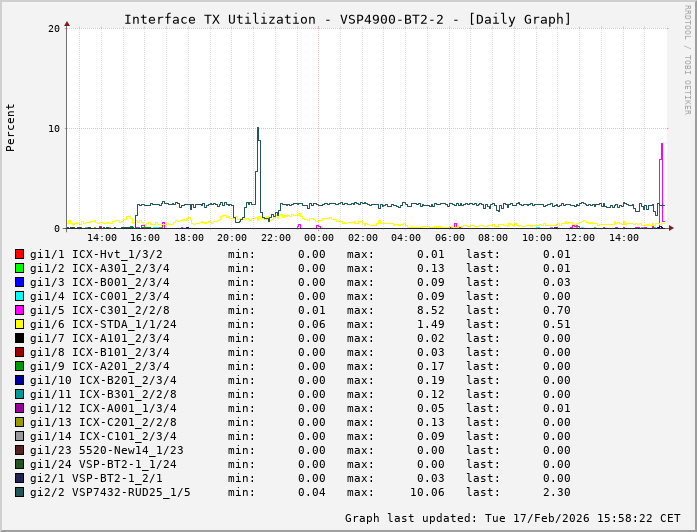Click the max value 0.17 for gi1/9

pyautogui.click(x=430, y=367)
